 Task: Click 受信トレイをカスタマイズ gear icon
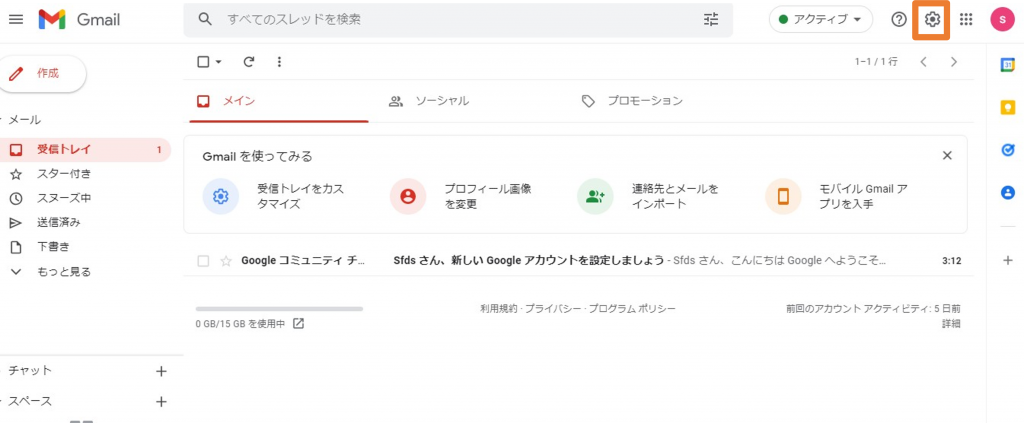click(x=221, y=196)
